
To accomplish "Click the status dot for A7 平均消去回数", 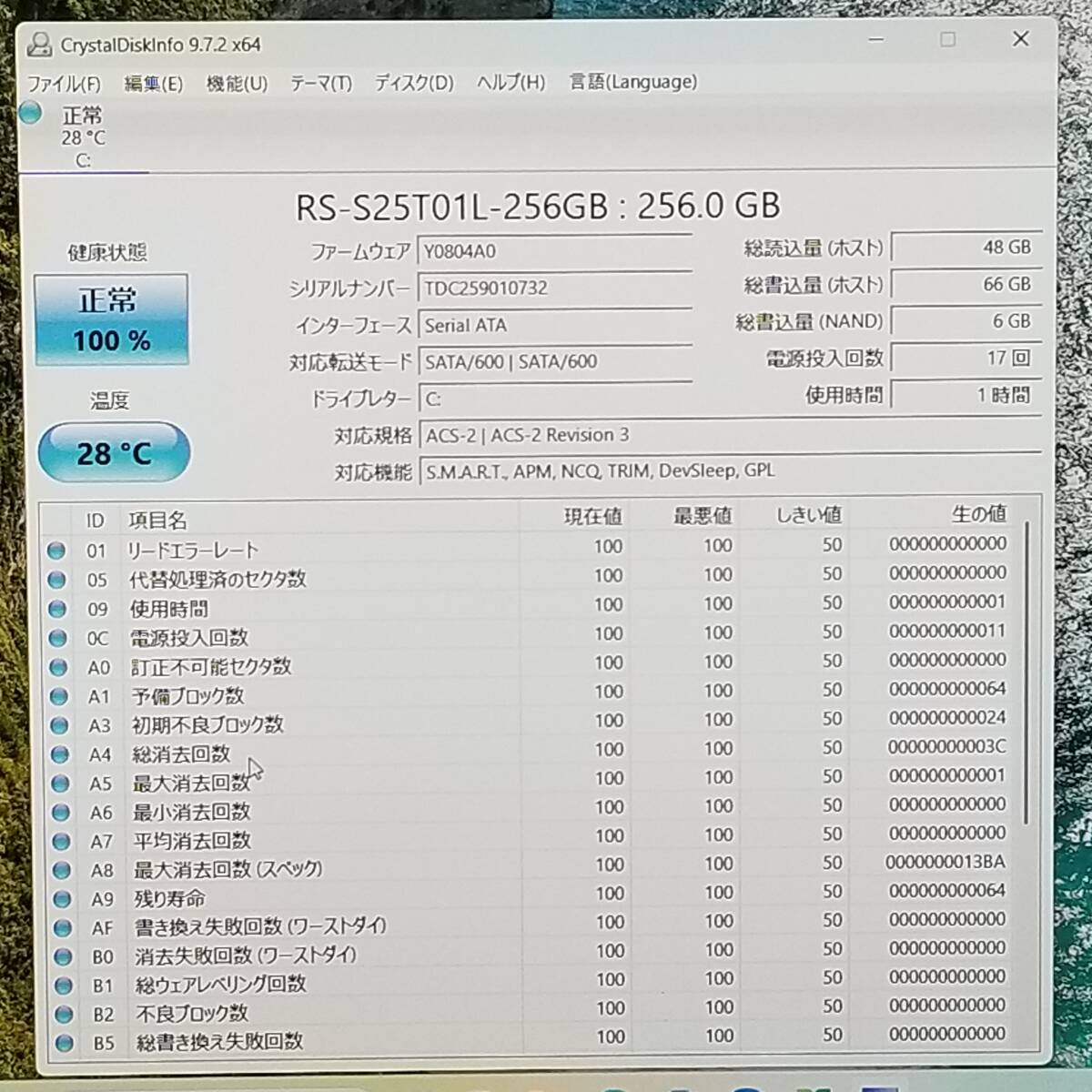I will coord(61,841).
